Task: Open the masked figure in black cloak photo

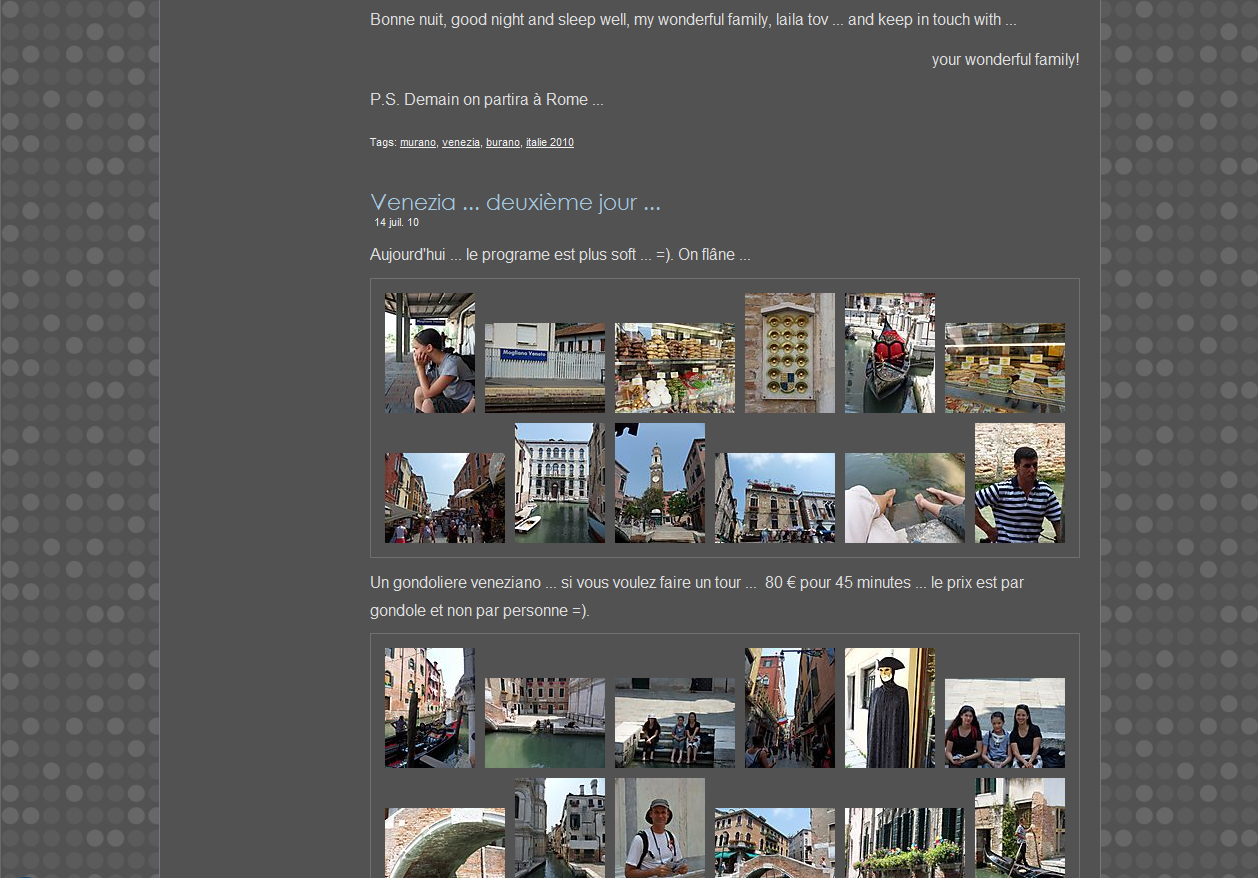Action: 890,708
